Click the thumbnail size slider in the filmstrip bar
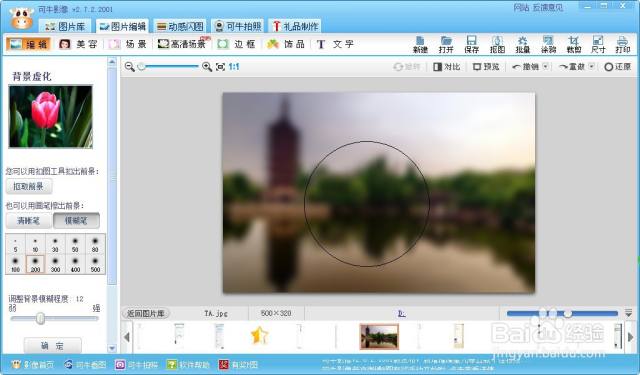This screenshot has width=640, height=375. [x=562, y=313]
